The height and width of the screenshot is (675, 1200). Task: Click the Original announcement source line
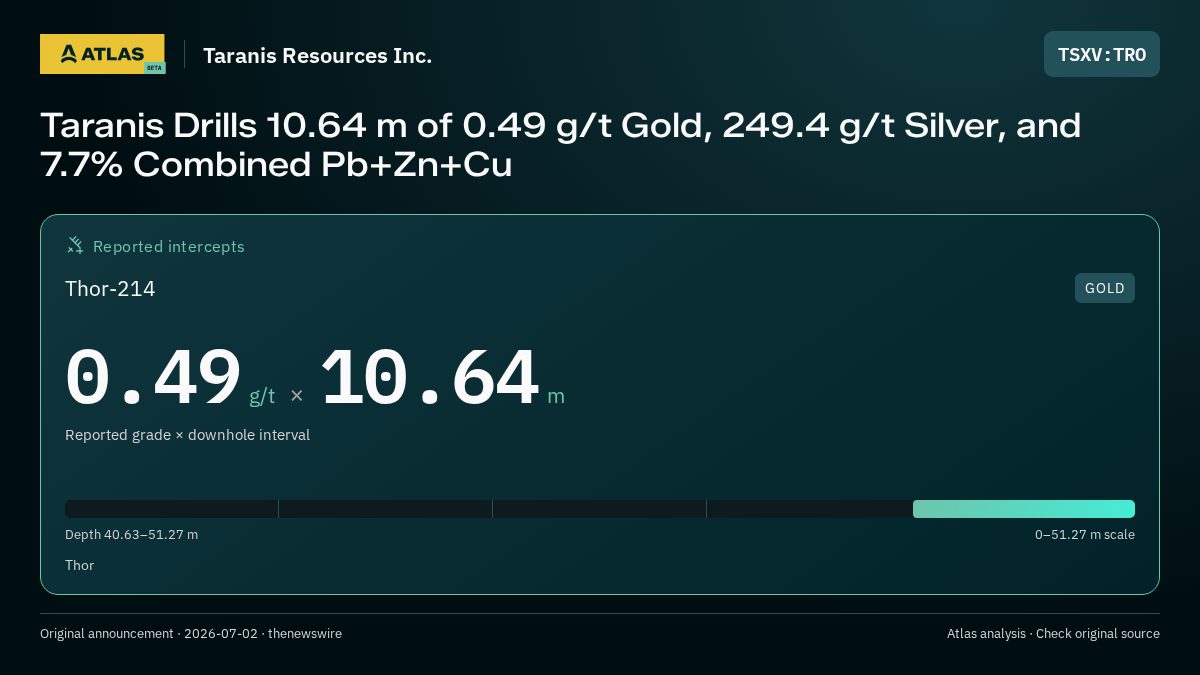pos(191,633)
